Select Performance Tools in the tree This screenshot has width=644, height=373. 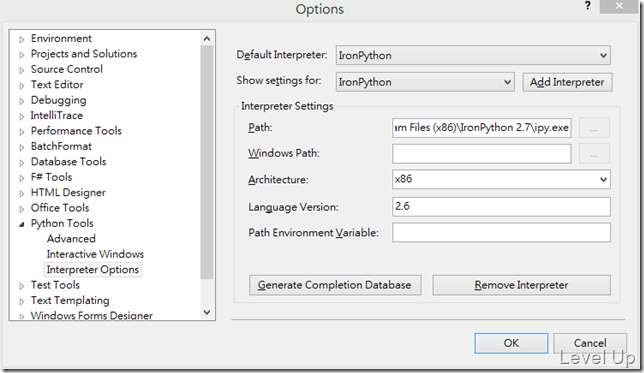76,131
